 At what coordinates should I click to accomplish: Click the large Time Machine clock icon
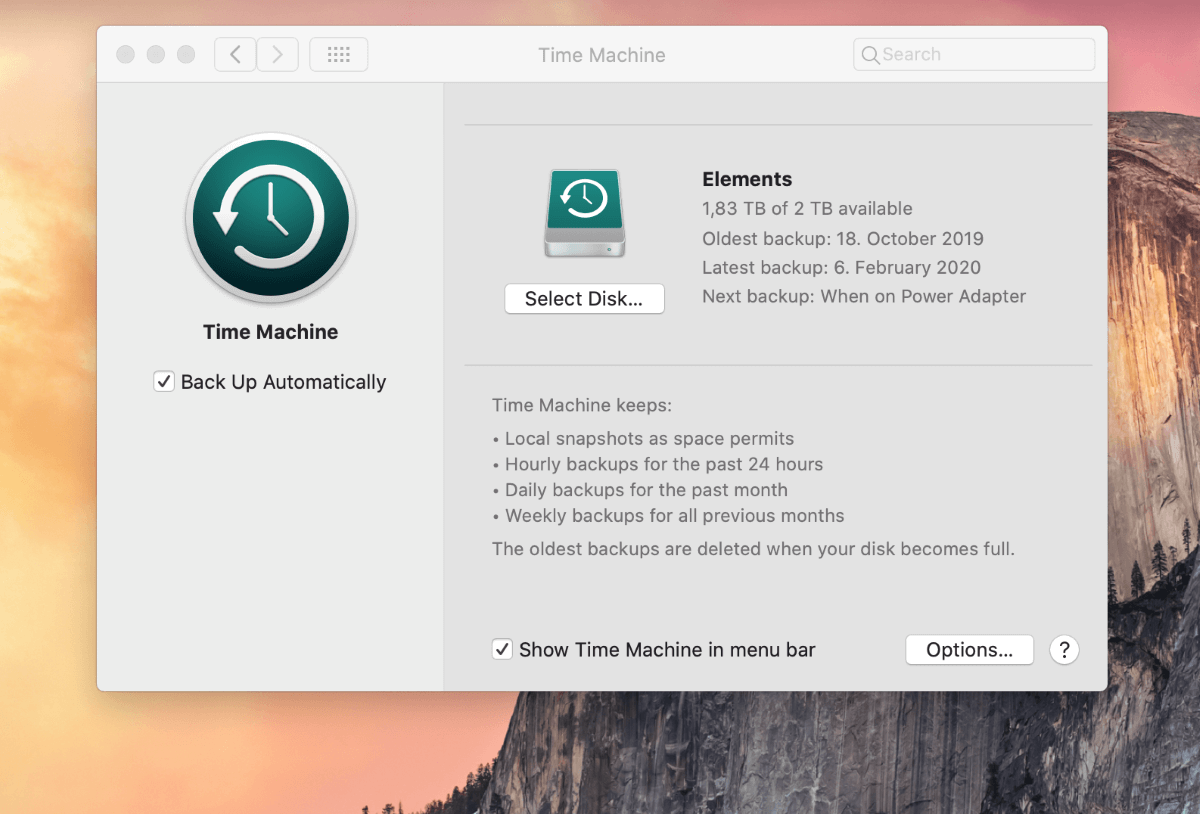tap(271, 218)
